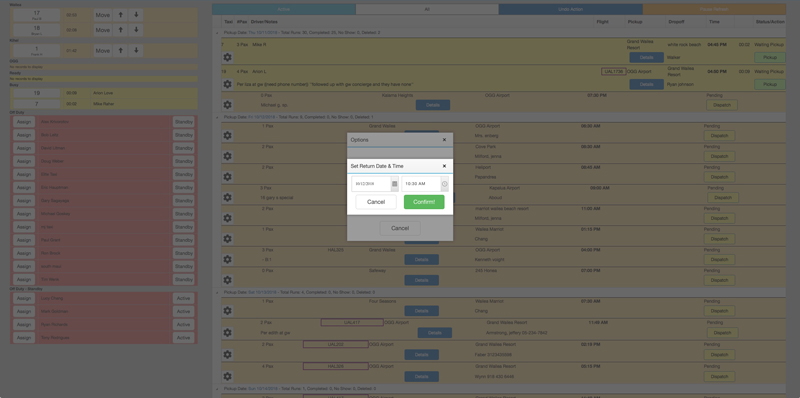800x398 pixels.
Task: Click Move button for taxi 17
Action: pos(103,15)
